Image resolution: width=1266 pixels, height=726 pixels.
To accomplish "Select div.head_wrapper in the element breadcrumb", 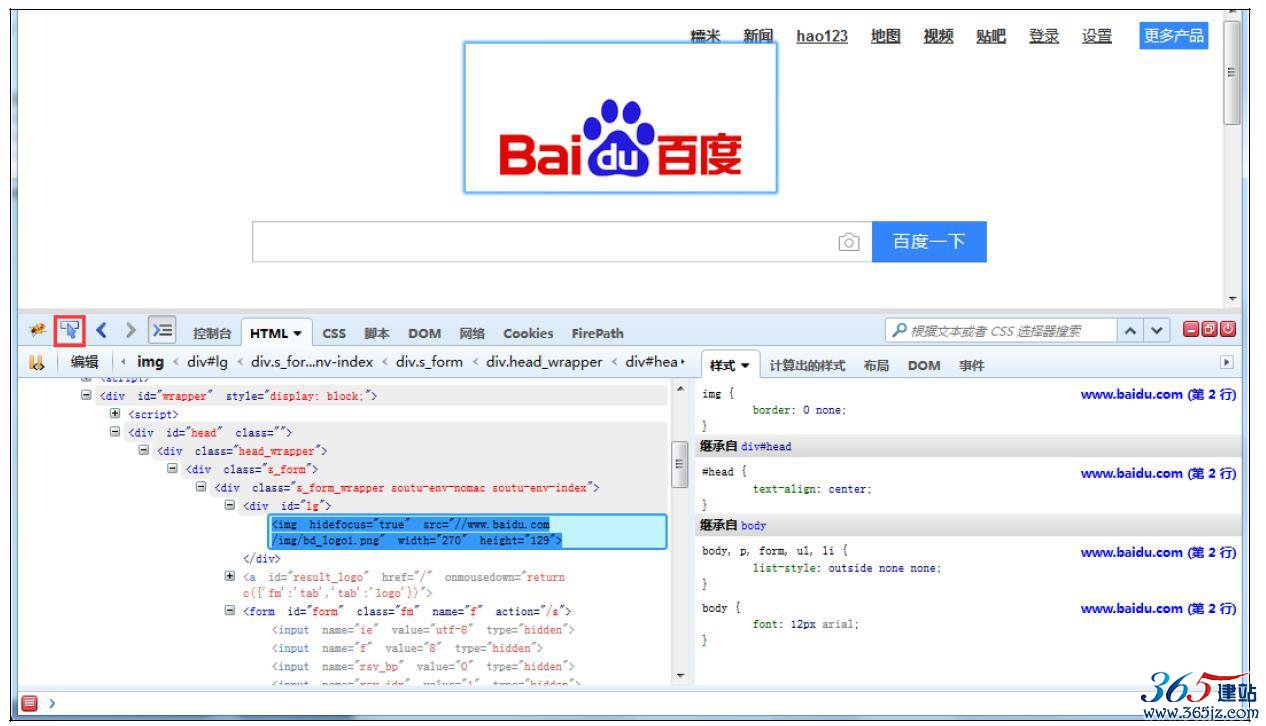I will click(544, 362).
